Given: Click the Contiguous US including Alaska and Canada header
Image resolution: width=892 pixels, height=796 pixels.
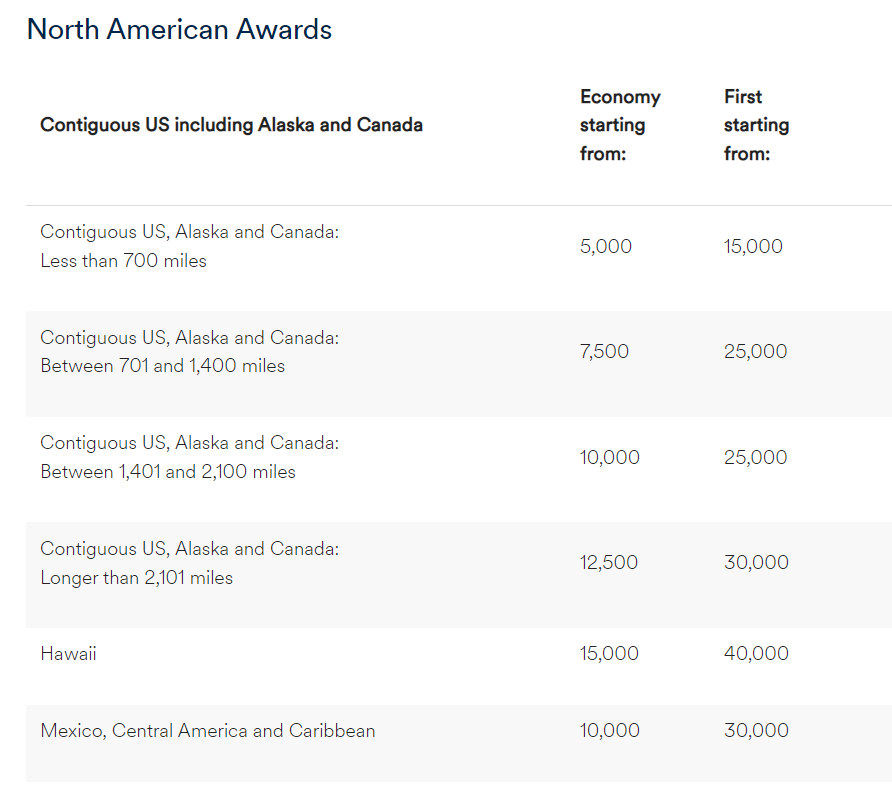Looking at the screenshot, I should 231,125.
